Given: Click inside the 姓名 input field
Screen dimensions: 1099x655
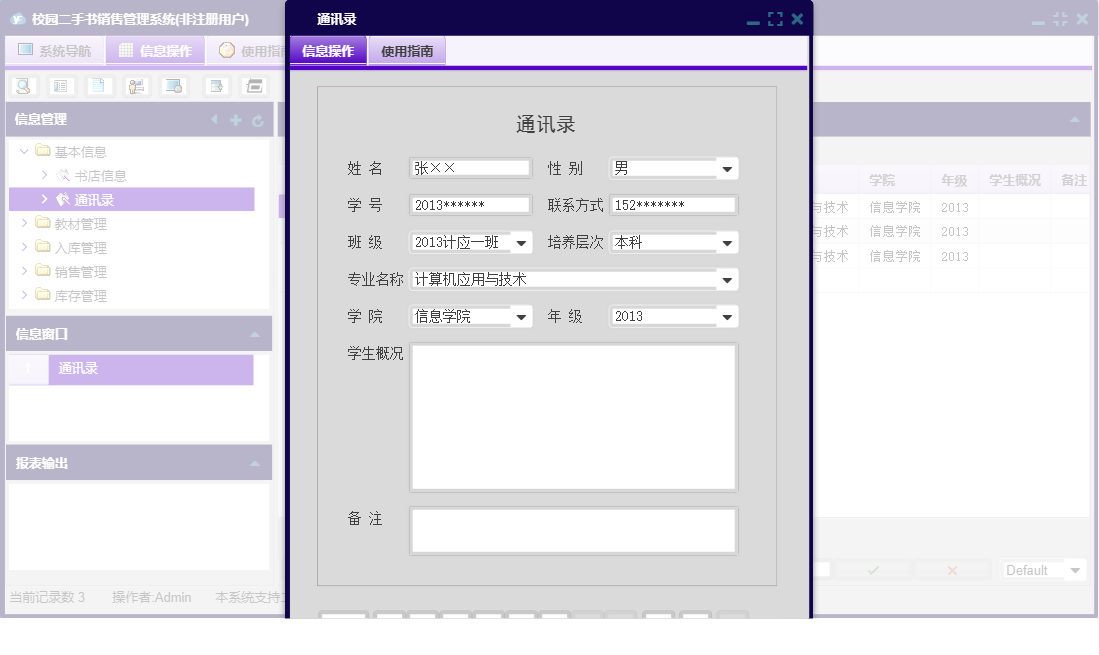Looking at the screenshot, I should click(x=469, y=168).
